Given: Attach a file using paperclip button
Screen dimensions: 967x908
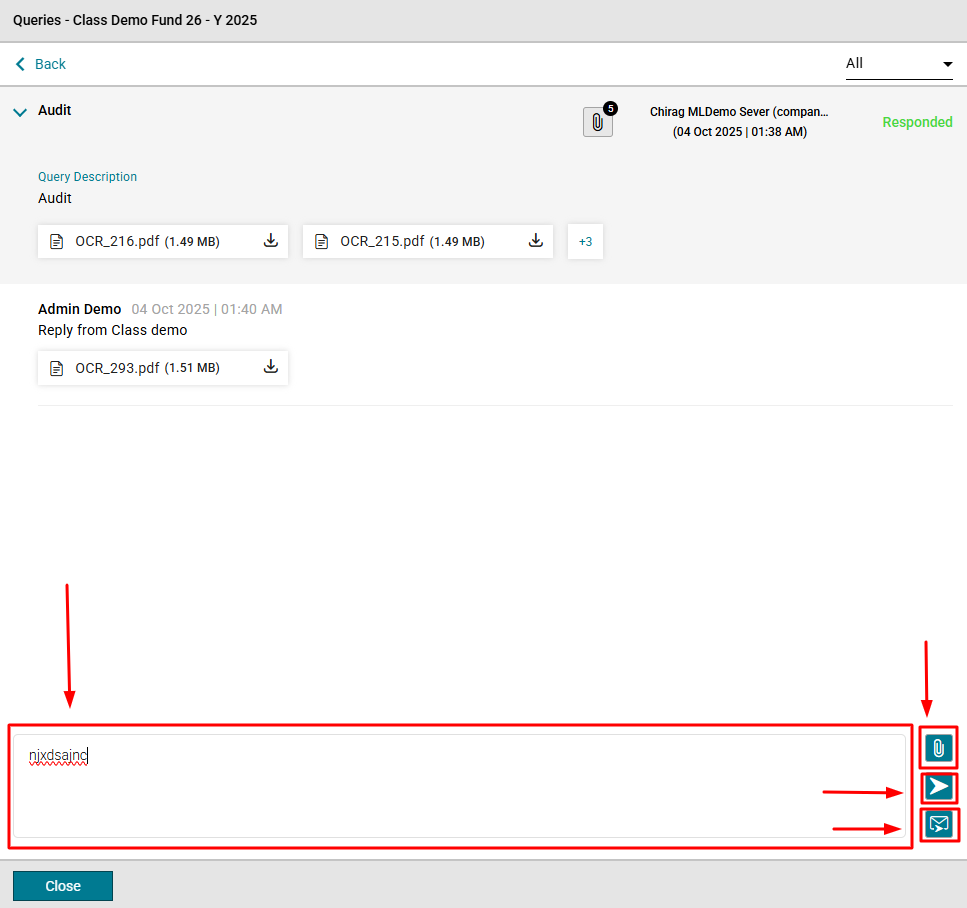Looking at the screenshot, I should click(938, 748).
